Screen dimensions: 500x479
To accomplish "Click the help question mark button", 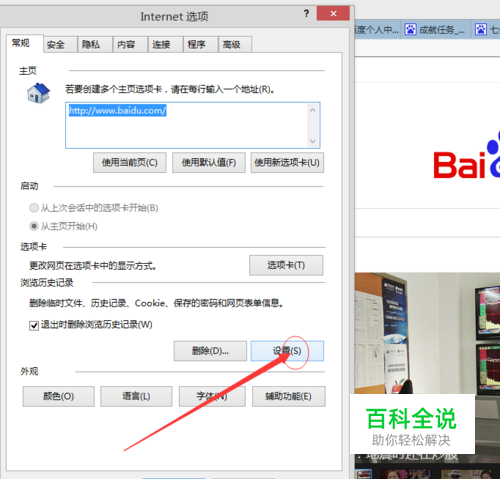I will [306, 14].
